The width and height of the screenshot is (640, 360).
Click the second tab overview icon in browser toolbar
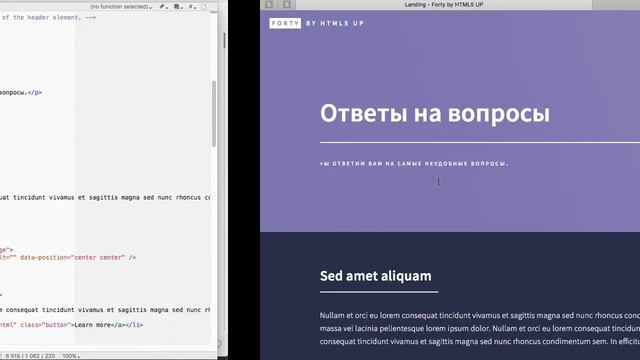point(287,4)
